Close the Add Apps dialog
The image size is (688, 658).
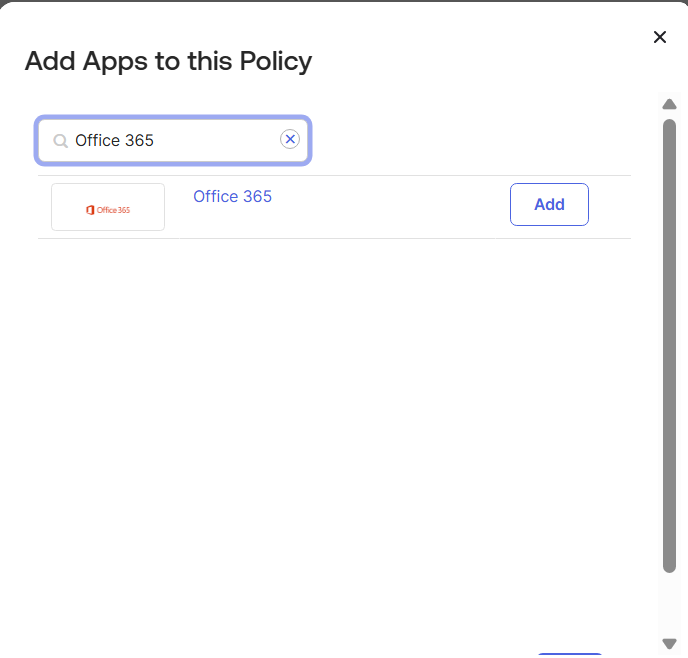coord(659,37)
